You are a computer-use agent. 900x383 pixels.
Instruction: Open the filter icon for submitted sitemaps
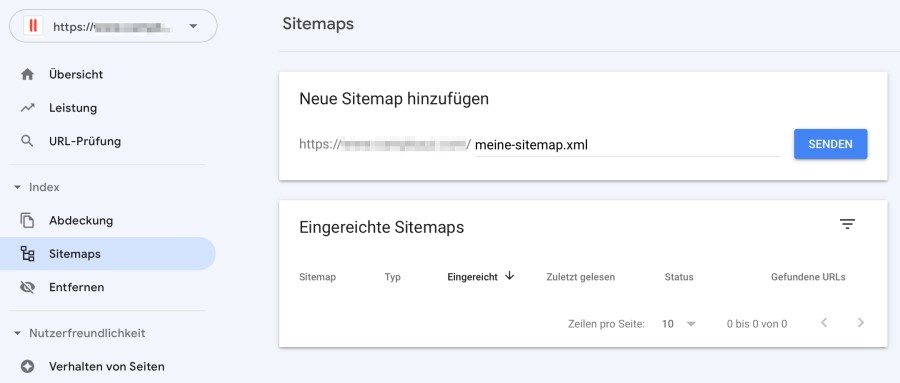(x=847, y=224)
